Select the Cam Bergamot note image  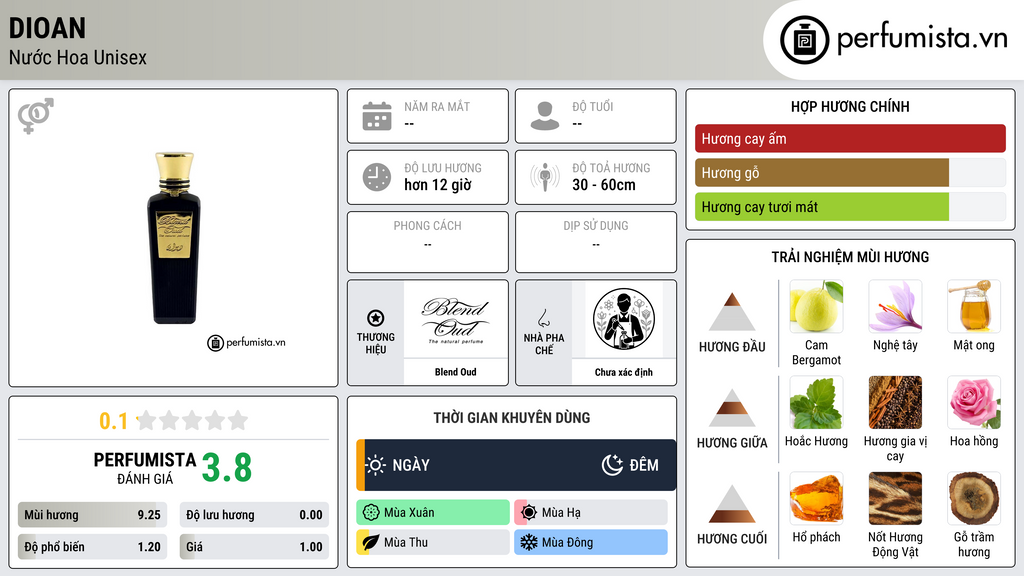click(x=816, y=306)
